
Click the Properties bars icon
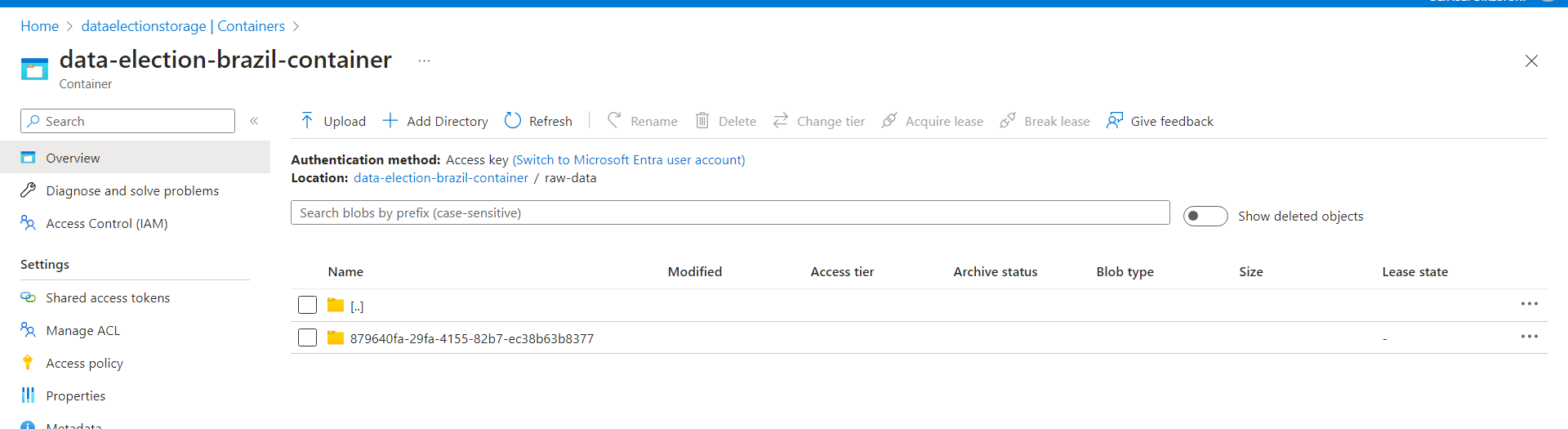(28, 395)
